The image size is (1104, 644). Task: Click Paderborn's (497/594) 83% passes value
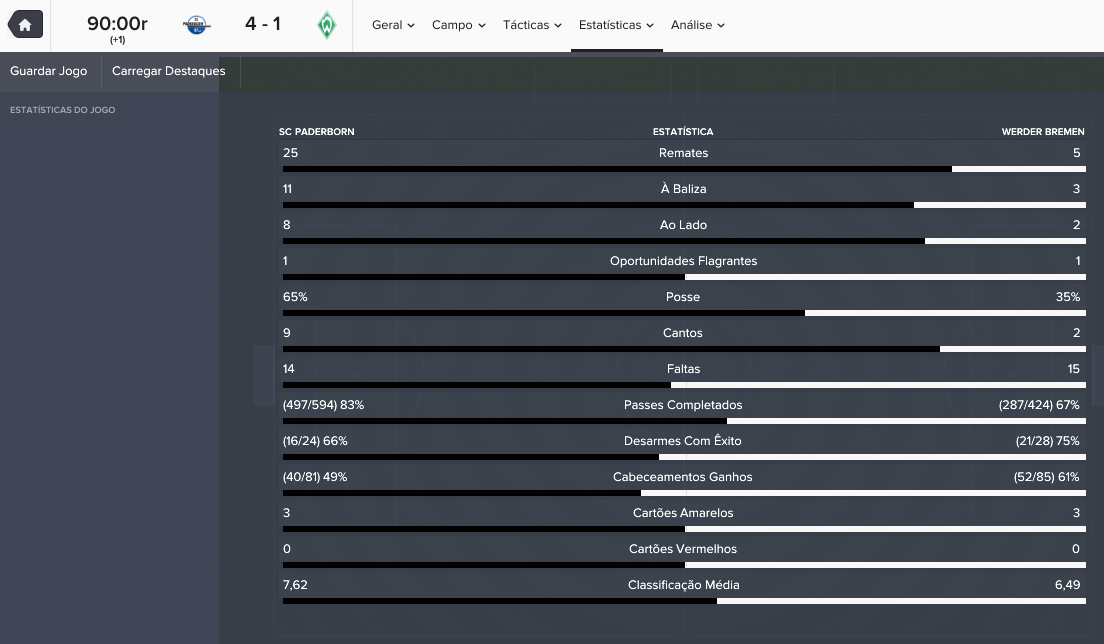(x=323, y=405)
